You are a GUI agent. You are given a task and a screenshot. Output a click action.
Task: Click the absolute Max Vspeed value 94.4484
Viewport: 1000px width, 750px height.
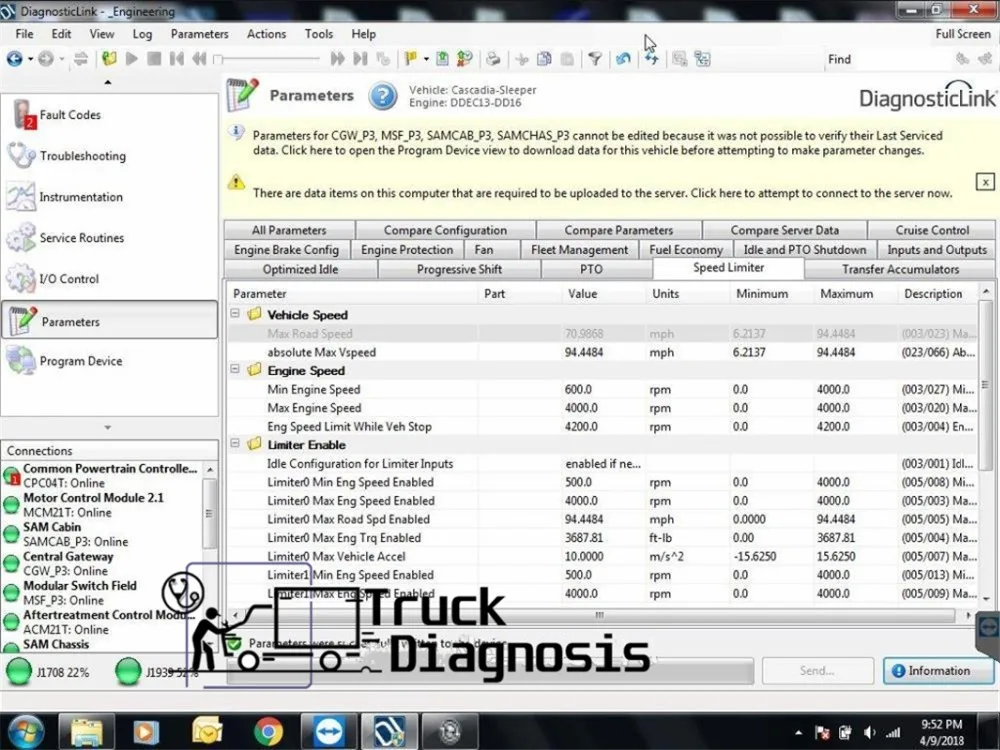click(x=584, y=352)
